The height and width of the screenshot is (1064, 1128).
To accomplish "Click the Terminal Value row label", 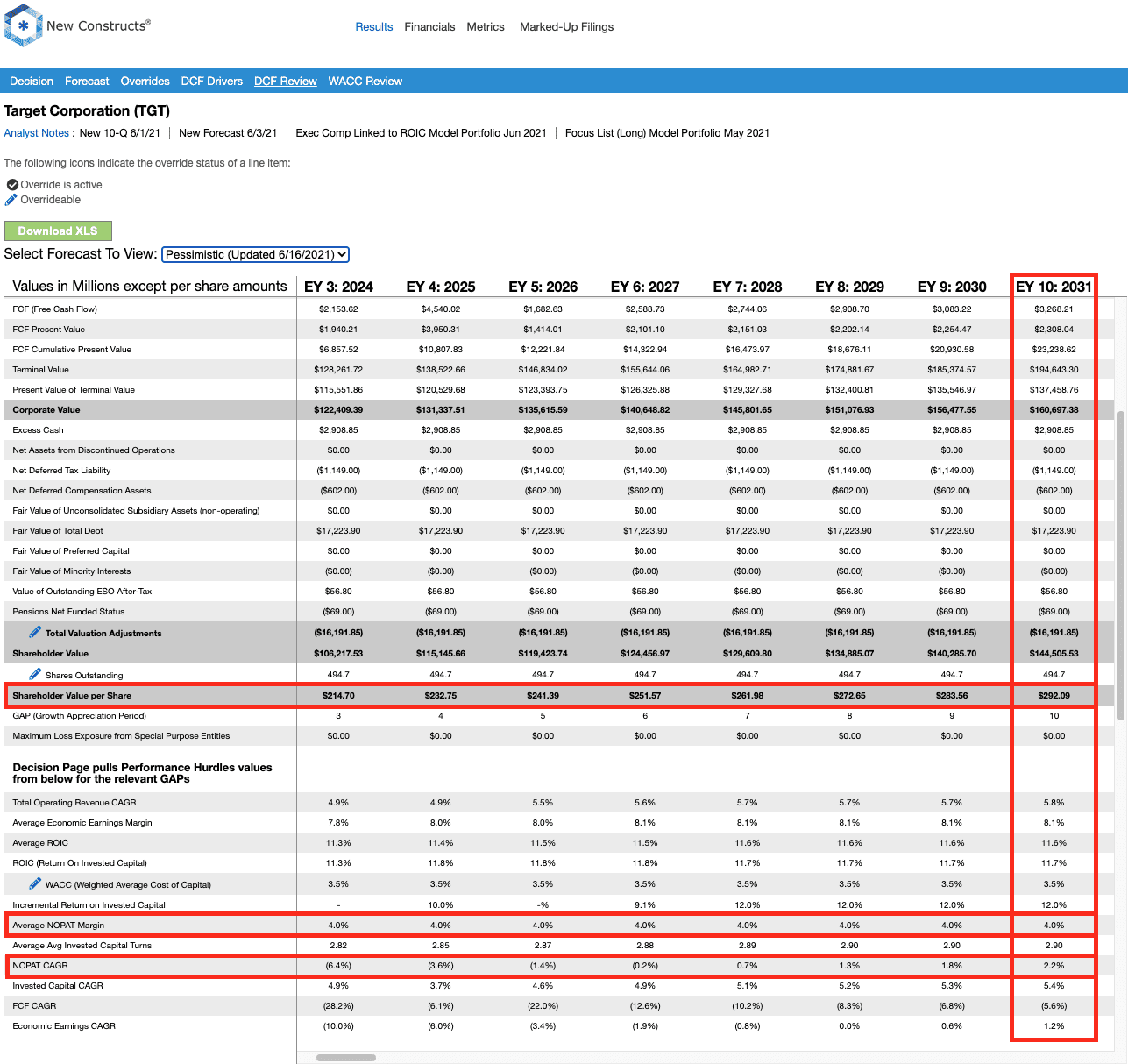I will [40, 370].
